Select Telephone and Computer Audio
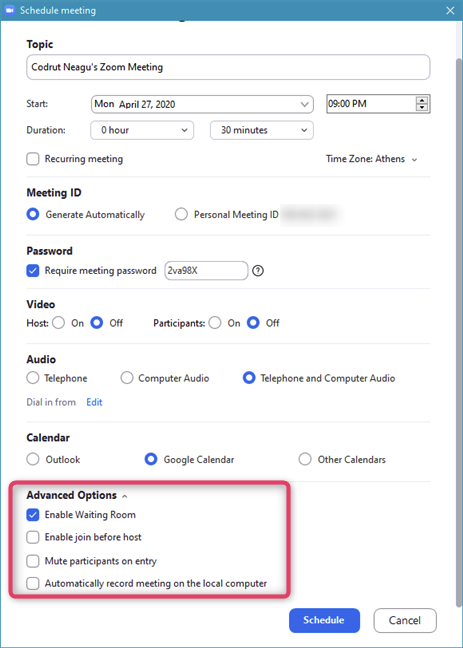Viewport: 463px width, 648px height. pyautogui.click(x=249, y=378)
